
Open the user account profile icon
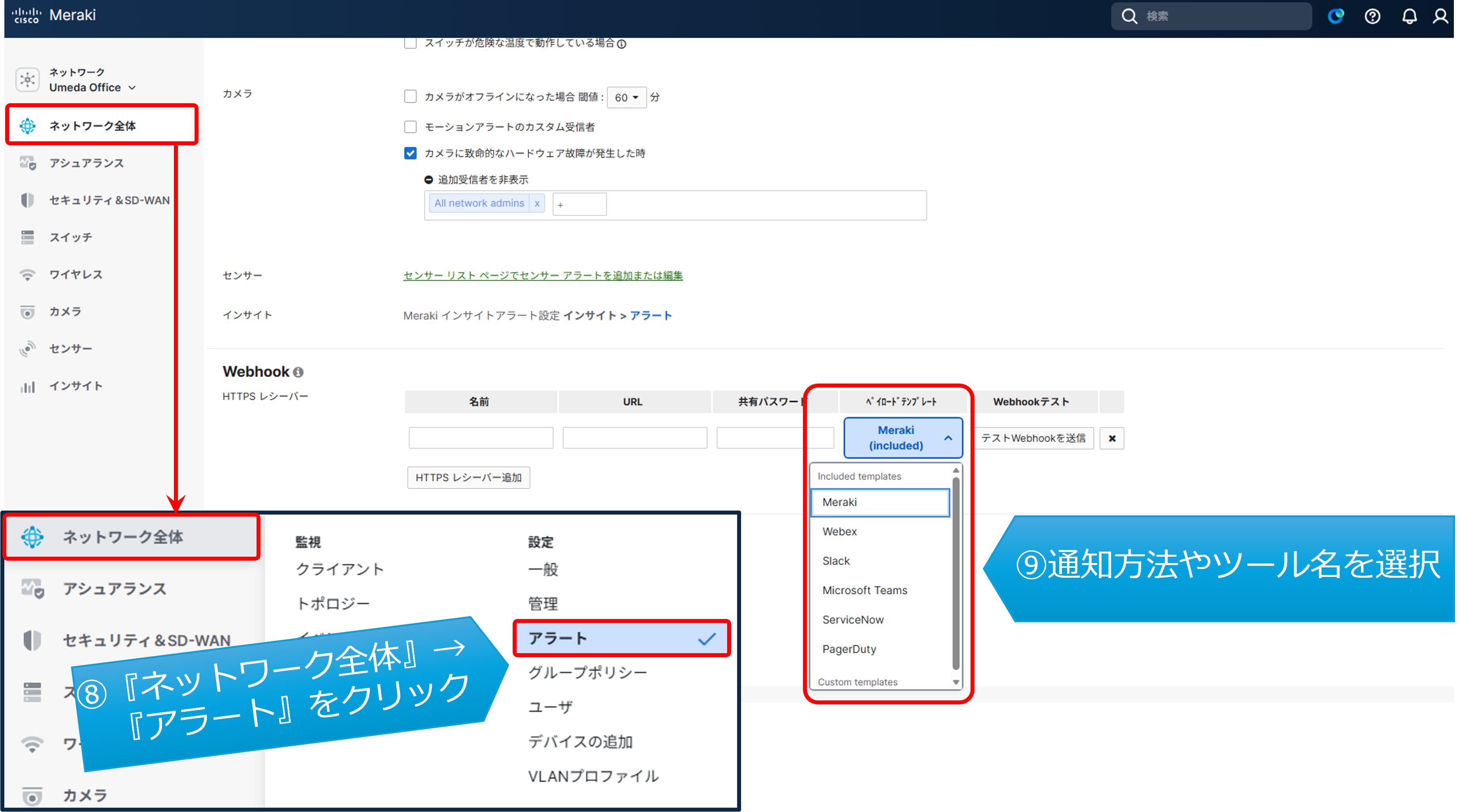coord(1441,16)
